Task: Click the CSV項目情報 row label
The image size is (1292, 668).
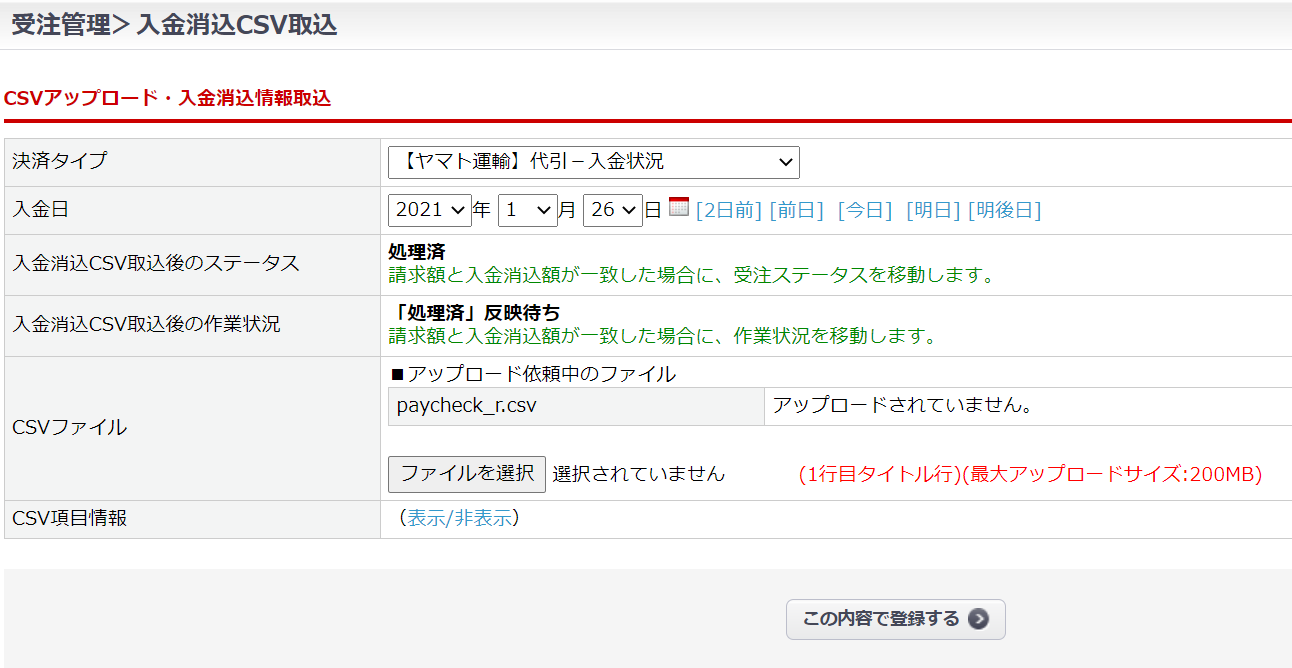Action: (70, 518)
